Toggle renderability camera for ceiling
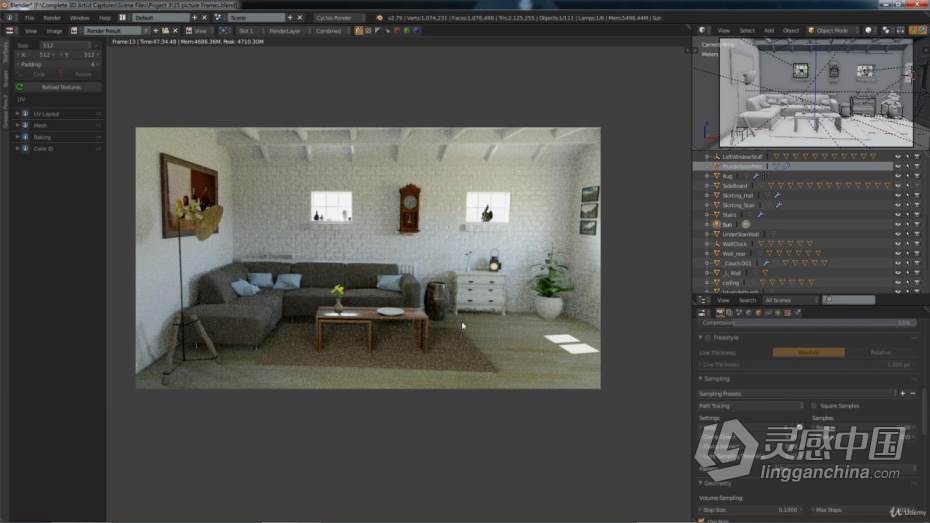The width and height of the screenshot is (930, 523). point(917,283)
